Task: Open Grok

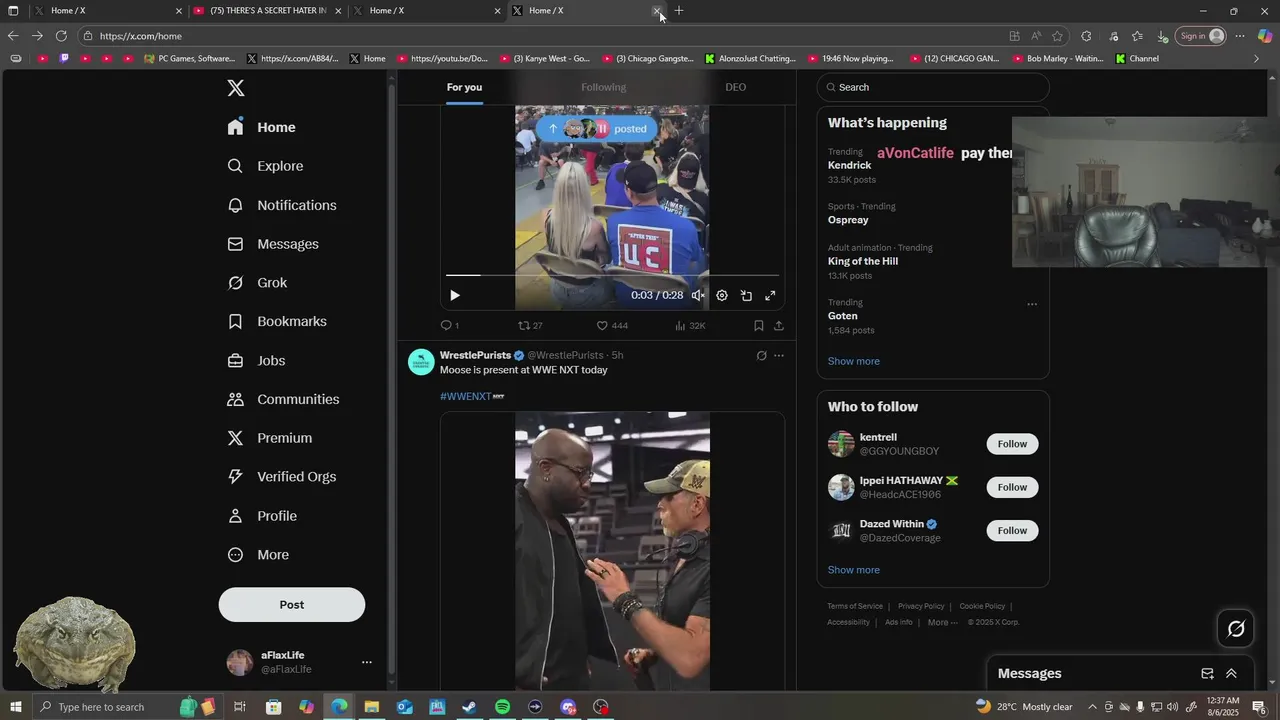Action: (x=257, y=283)
